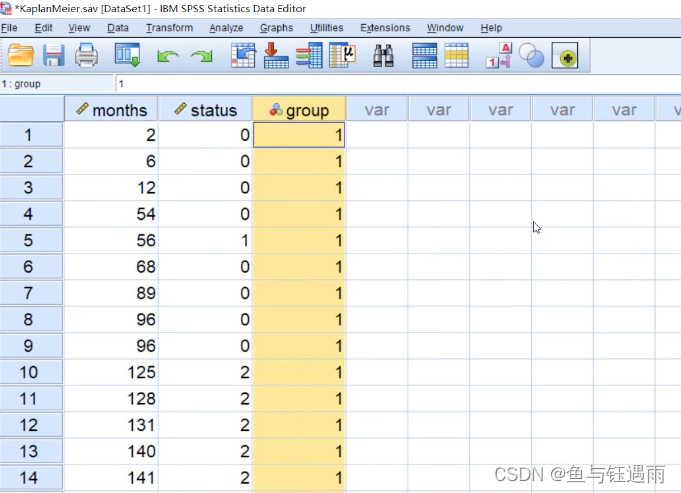Click months cell with value 54
Image resolution: width=681 pixels, height=493 pixels.
(111, 214)
